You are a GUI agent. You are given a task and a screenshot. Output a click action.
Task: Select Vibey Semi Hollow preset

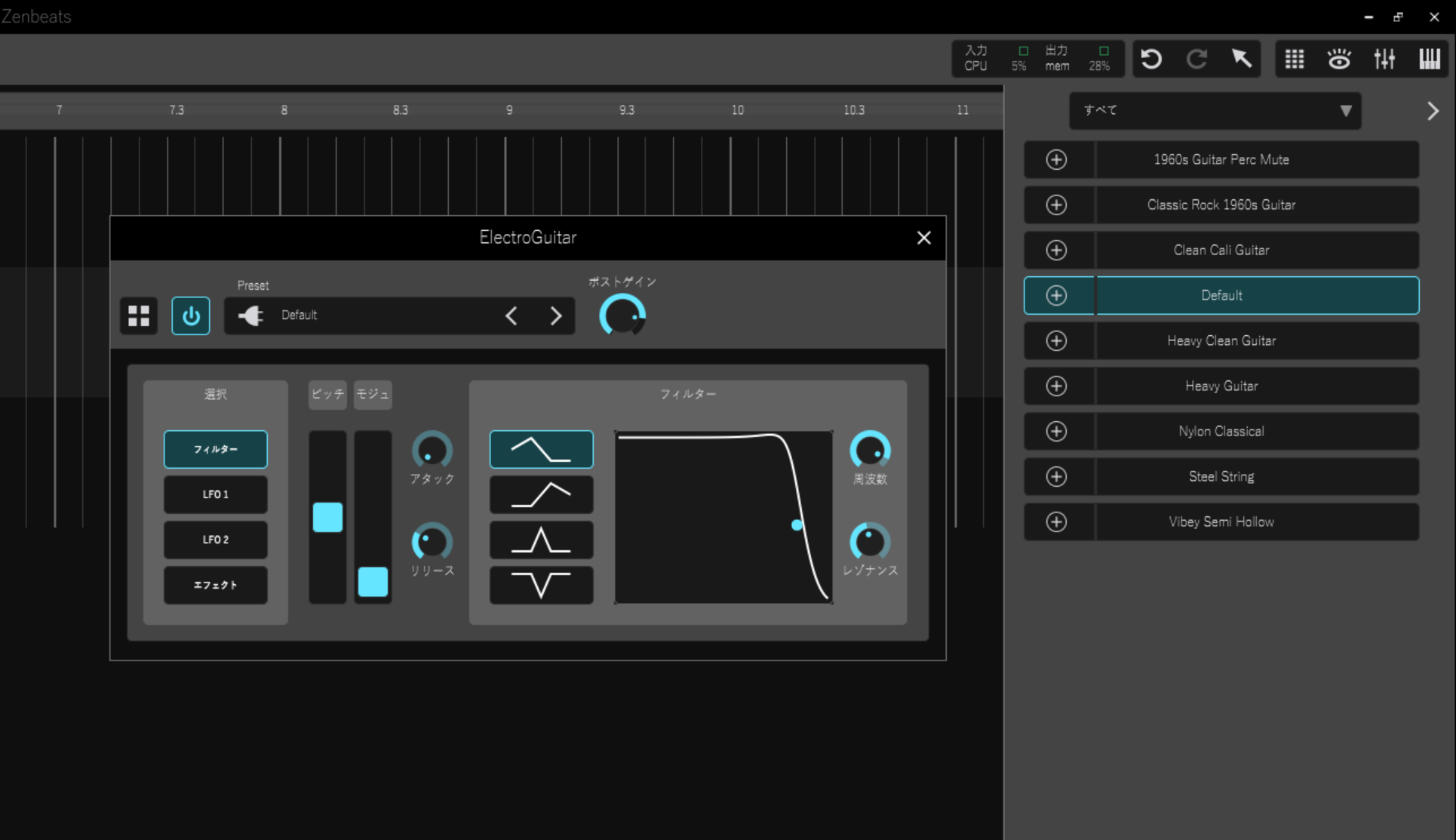tap(1258, 522)
